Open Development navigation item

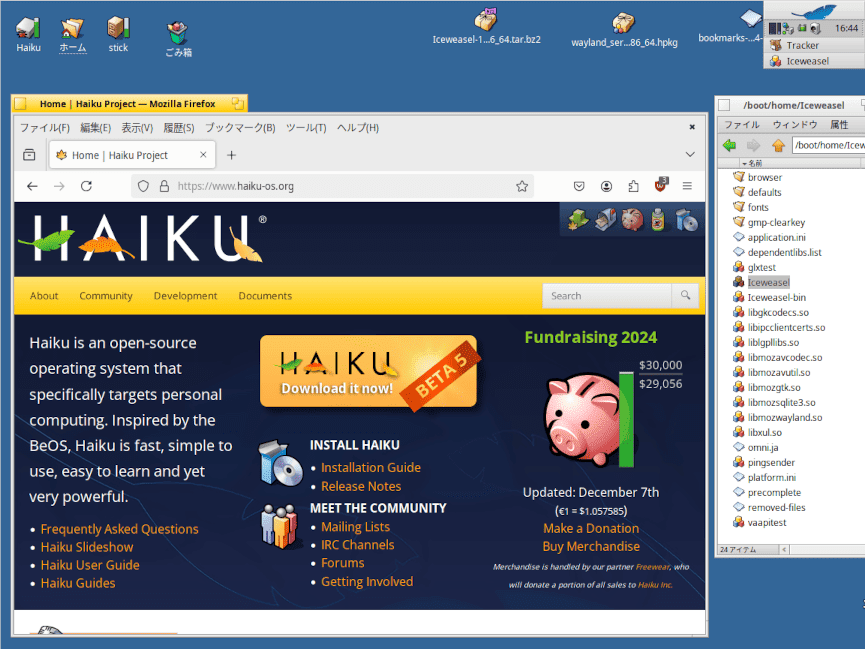(x=185, y=296)
